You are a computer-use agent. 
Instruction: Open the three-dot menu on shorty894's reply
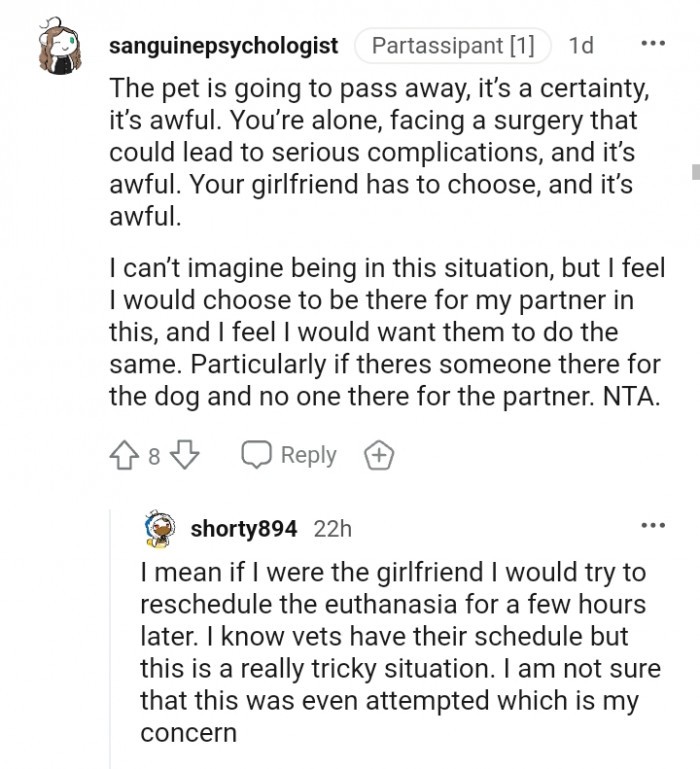[x=652, y=526]
